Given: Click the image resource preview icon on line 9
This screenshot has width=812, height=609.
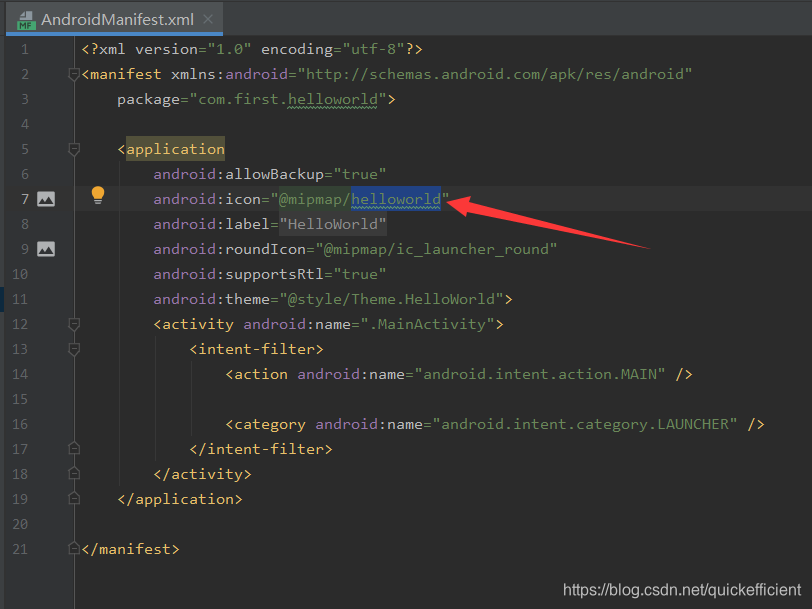Looking at the screenshot, I should 46,249.
